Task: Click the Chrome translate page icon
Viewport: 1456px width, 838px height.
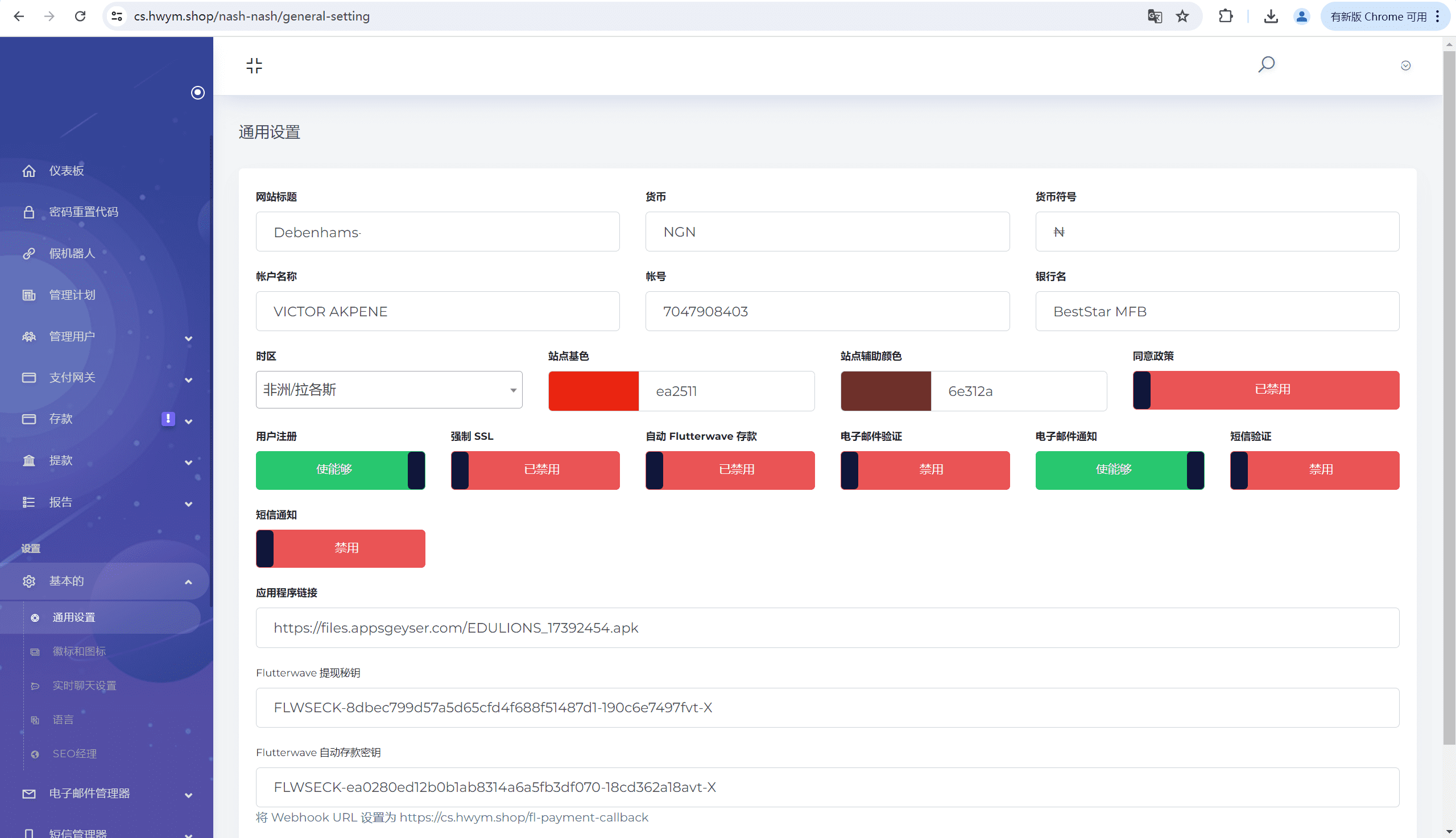Action: coord(1154,16)
